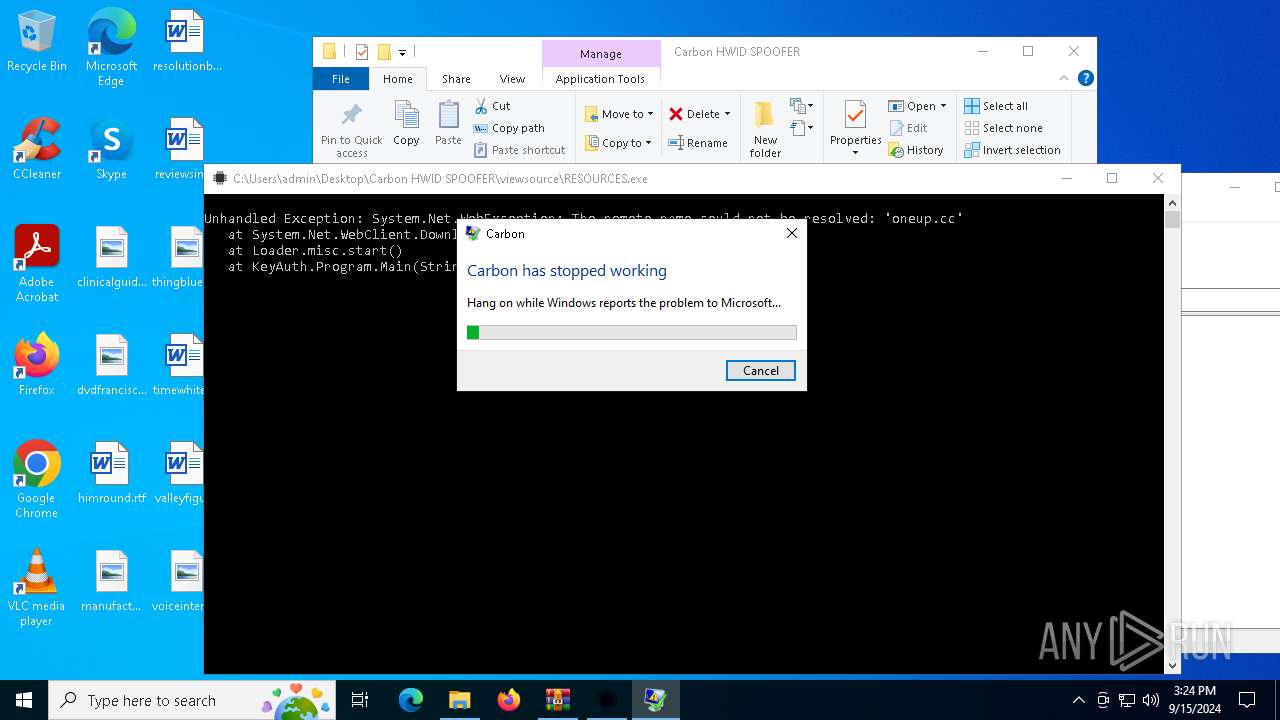
Task: Switch to the View ribbon tab
Action: [512, 79]
